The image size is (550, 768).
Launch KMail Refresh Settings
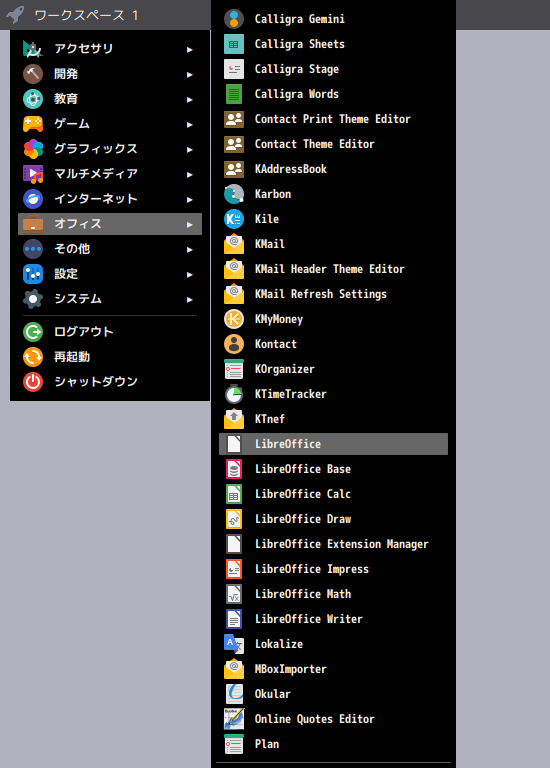(x=334, y=294)
